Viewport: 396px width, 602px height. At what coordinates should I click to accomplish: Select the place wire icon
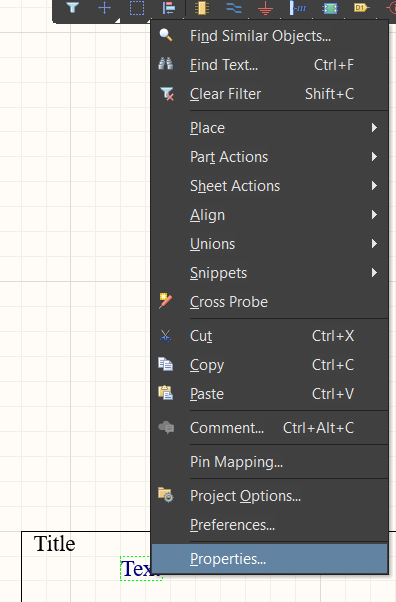(234, 8)
